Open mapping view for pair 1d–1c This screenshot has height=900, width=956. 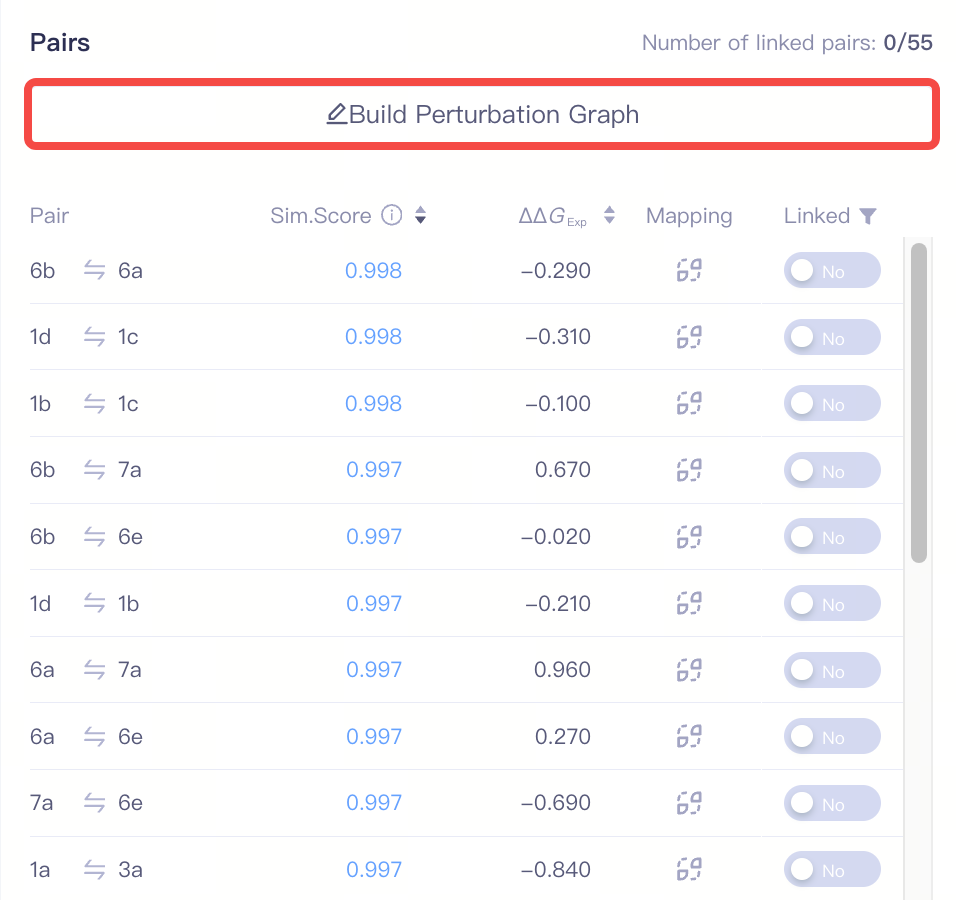[x=689, y=337]
